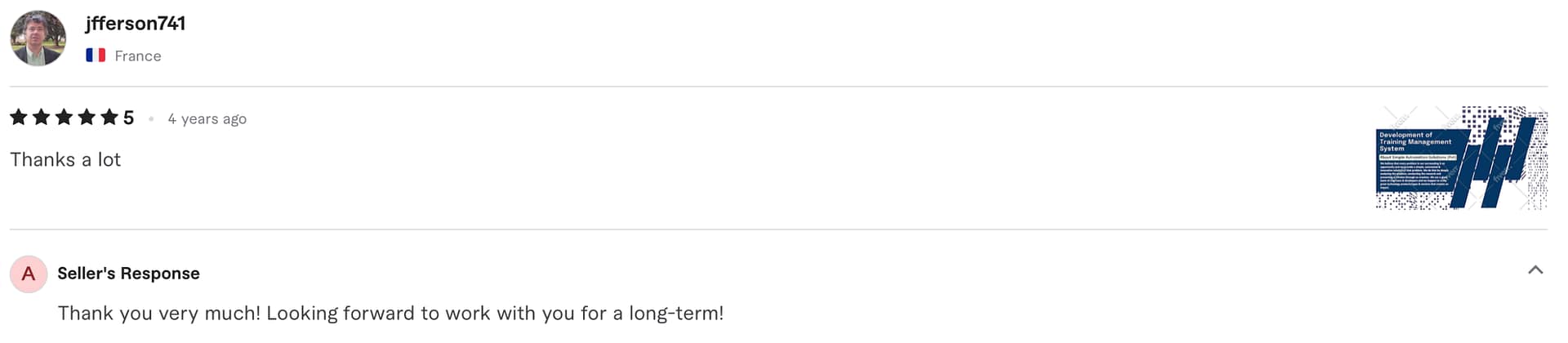The image size is (1568, 343).
Task: Select the fourth rating star
Action: click(87, 118)
